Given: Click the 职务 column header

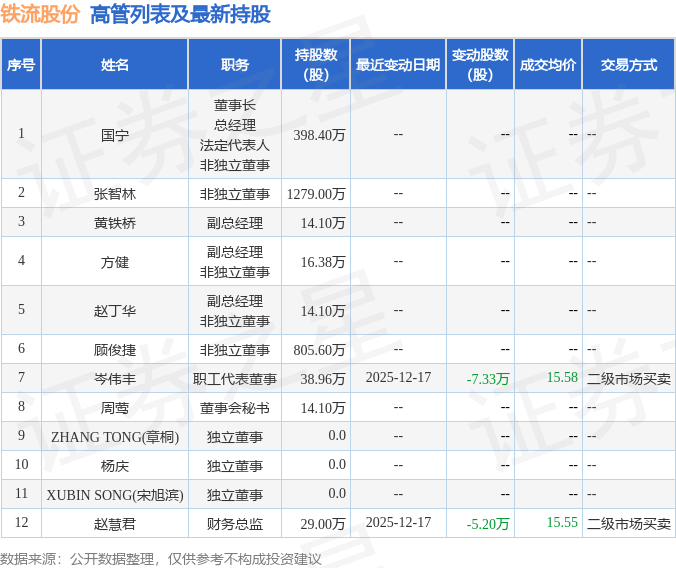Looking at the screenshot, I should click(x=235, y=65).
